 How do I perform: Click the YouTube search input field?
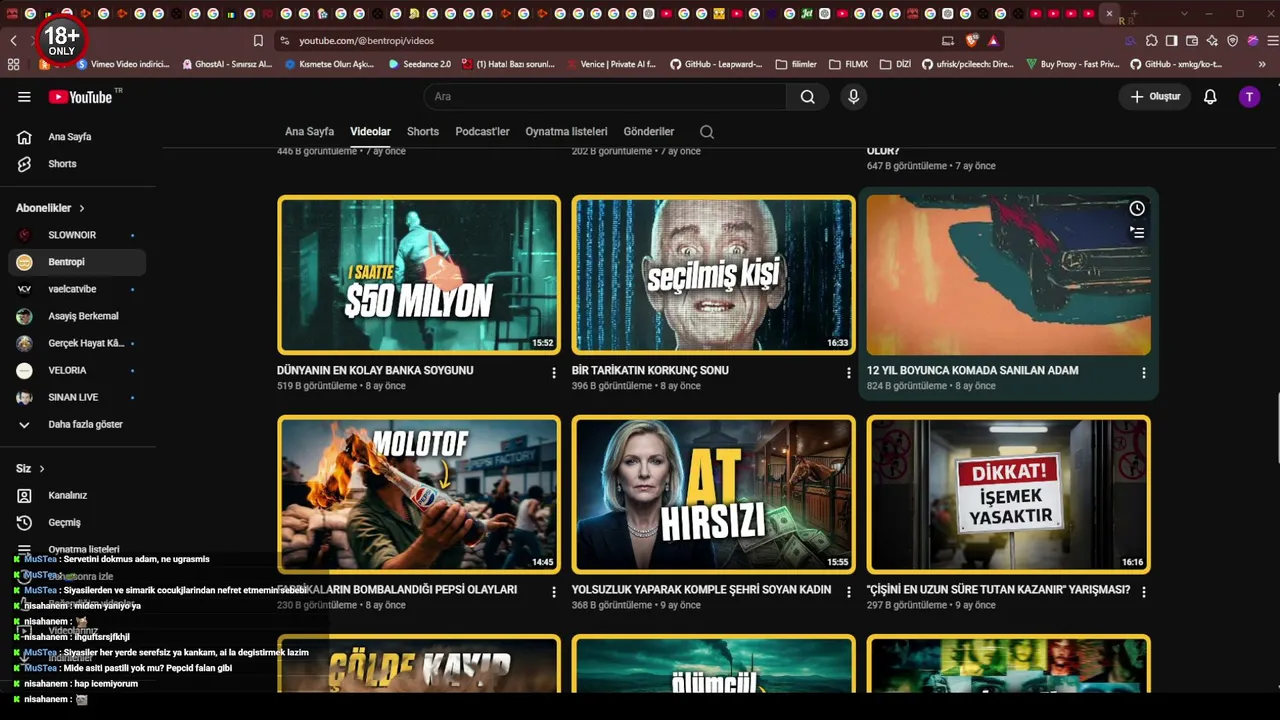click(605, 97)
